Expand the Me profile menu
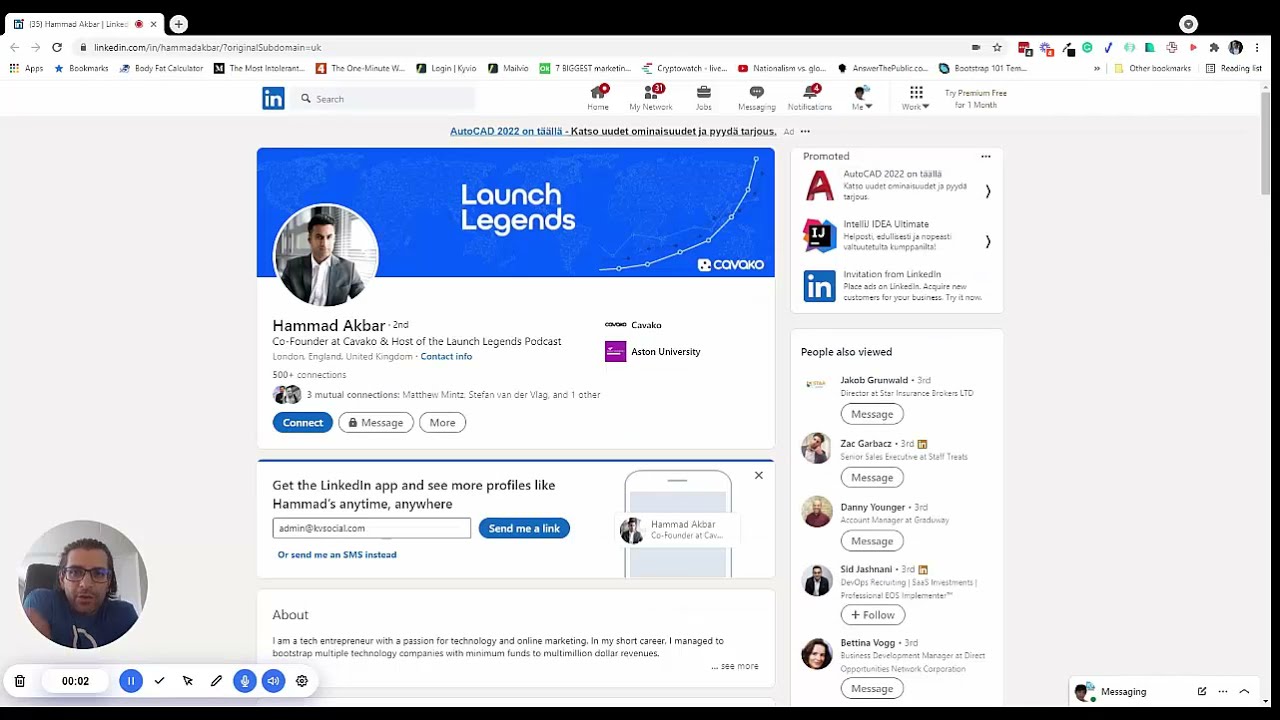 862,98
